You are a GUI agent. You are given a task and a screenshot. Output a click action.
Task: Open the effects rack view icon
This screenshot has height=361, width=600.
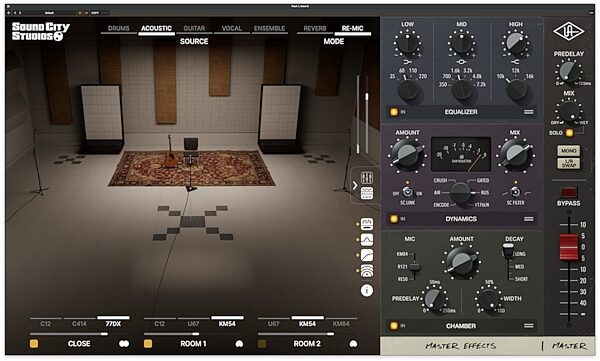(x=367, y=193)
